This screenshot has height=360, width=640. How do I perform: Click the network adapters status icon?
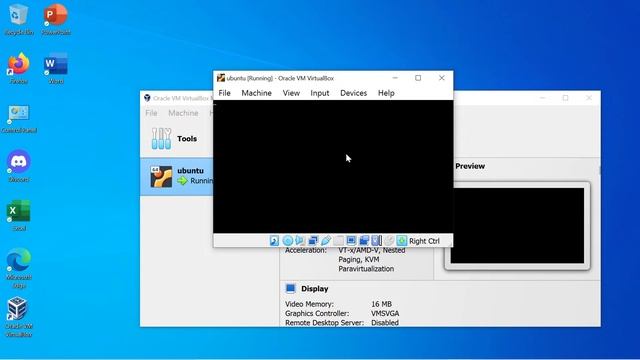pyautogui.click(x=313, y=241)
